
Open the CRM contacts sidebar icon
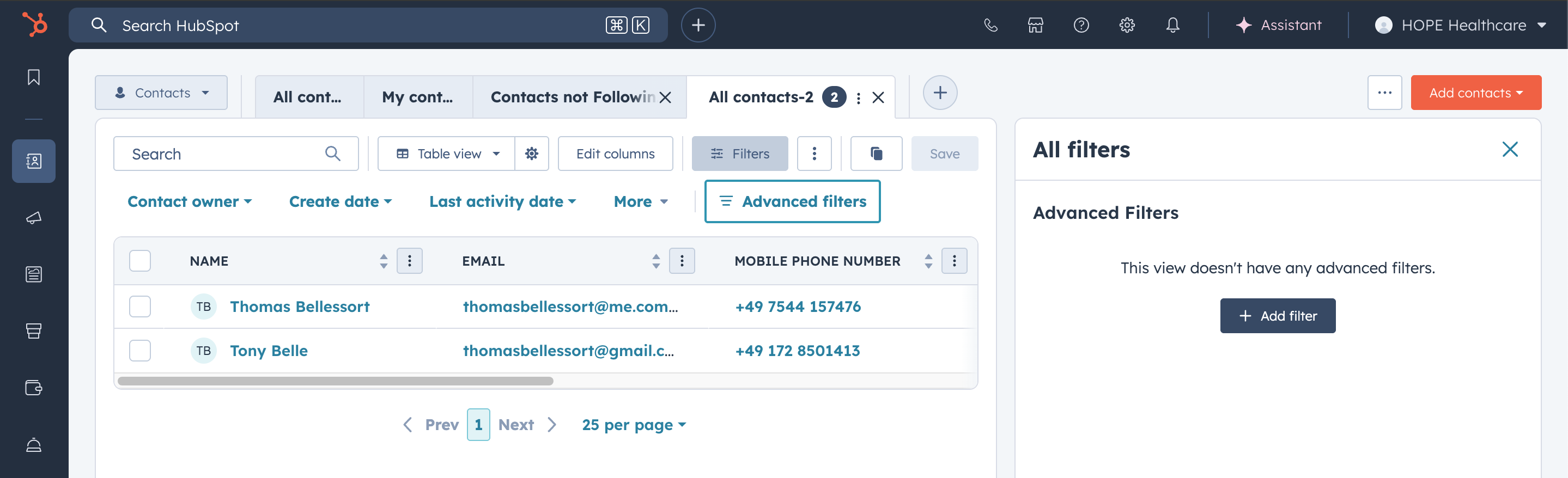[33, 161]
